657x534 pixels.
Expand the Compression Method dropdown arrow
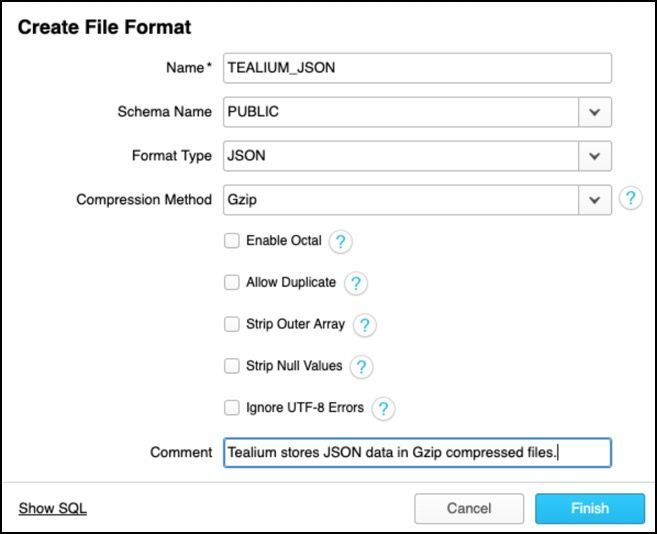coord(595,199)
